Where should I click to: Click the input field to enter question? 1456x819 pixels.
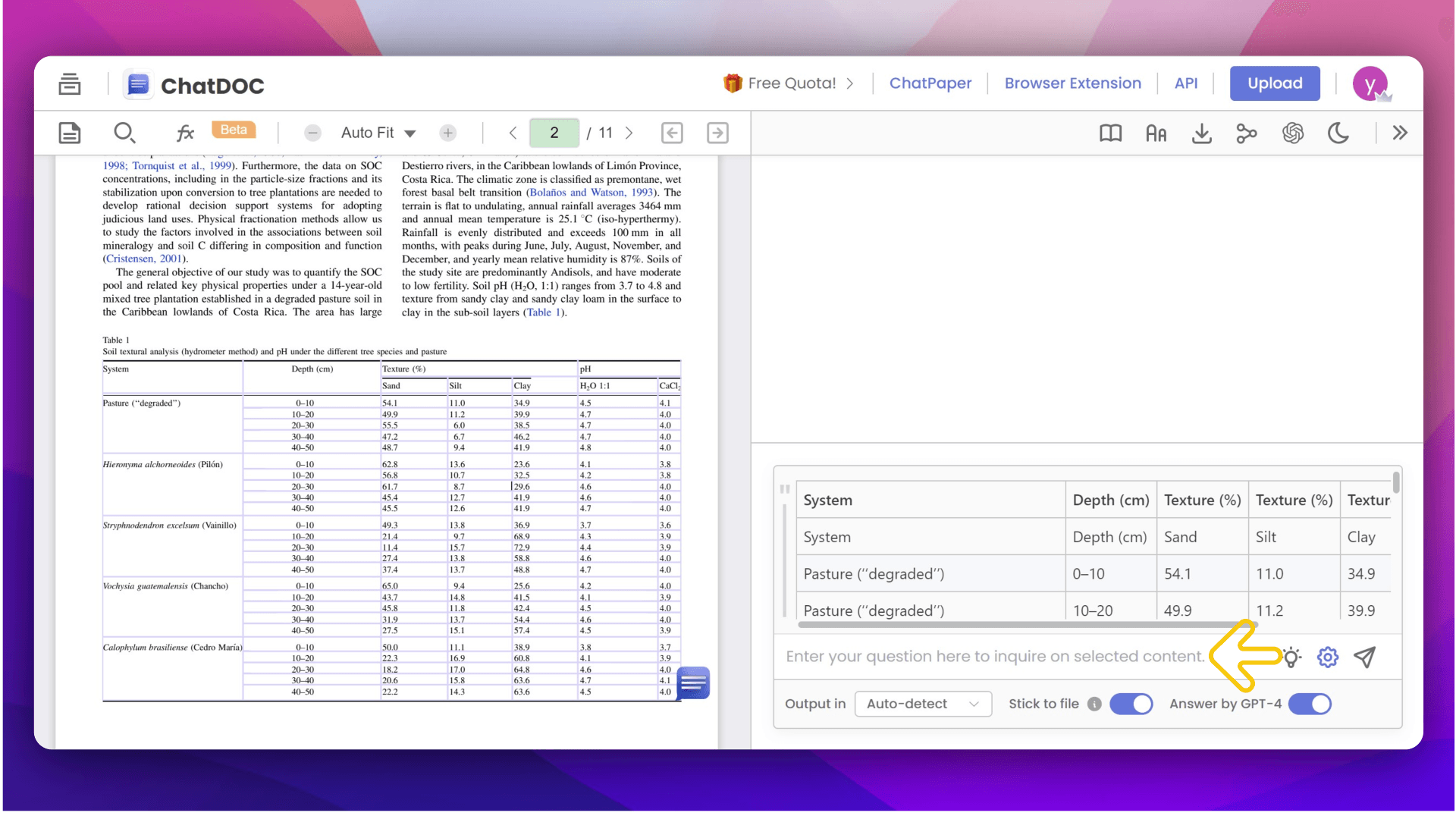(996, 657)
